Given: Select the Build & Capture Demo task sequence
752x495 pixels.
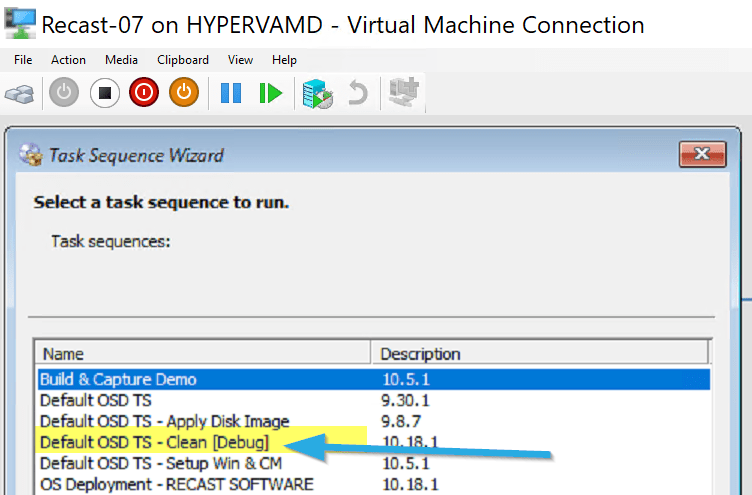Looking at the screenshot, I should click(x=118, y=379).
